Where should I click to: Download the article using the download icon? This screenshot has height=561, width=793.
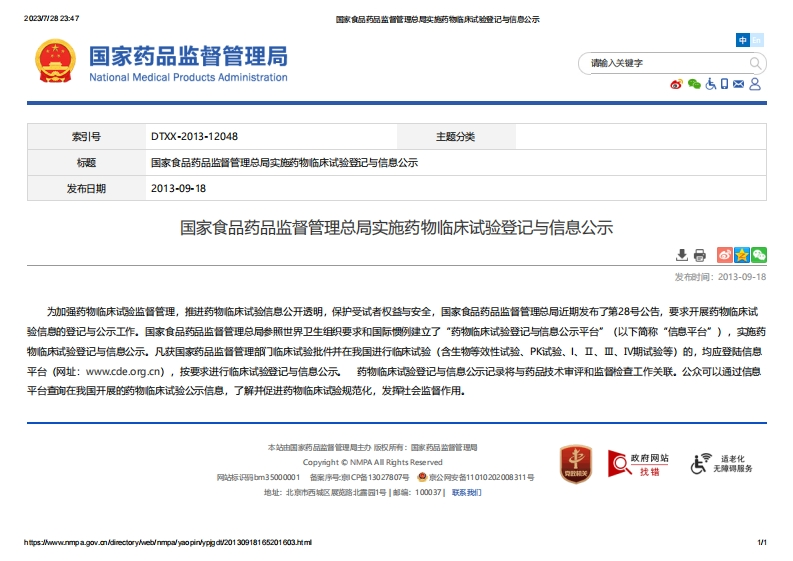(682, 255)
